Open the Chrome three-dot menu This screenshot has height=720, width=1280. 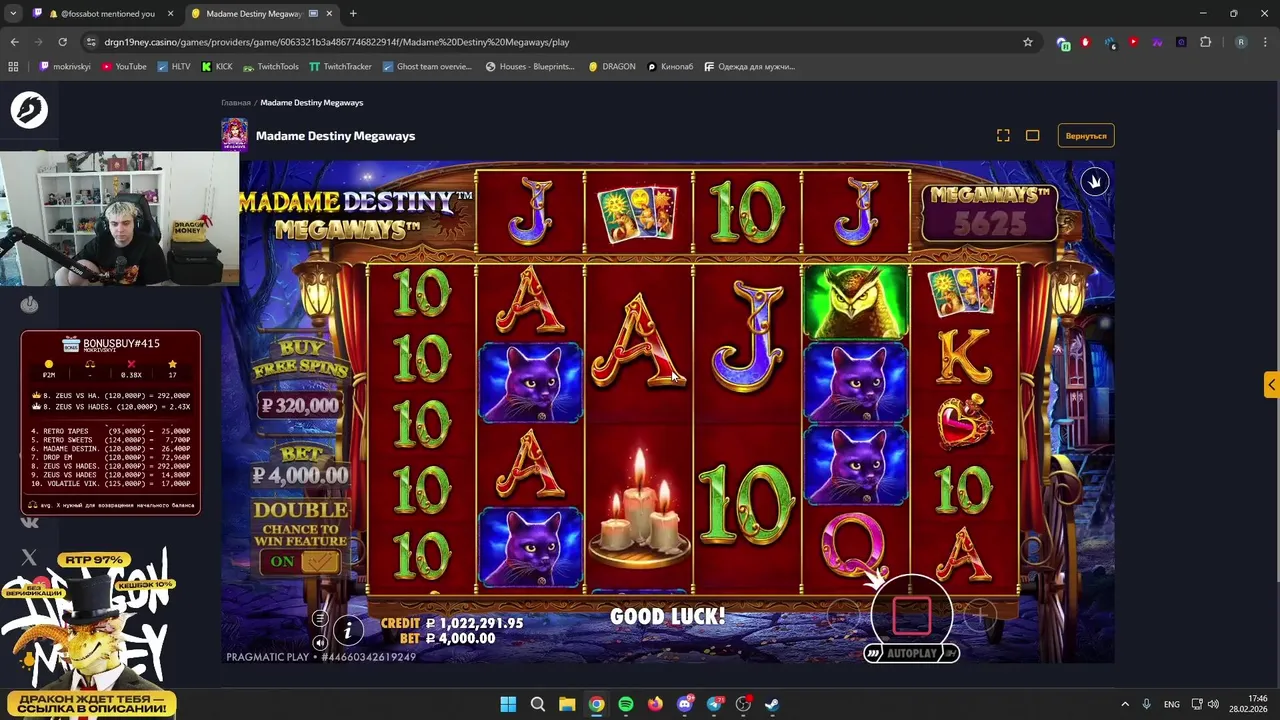(x=1265, y=42)
